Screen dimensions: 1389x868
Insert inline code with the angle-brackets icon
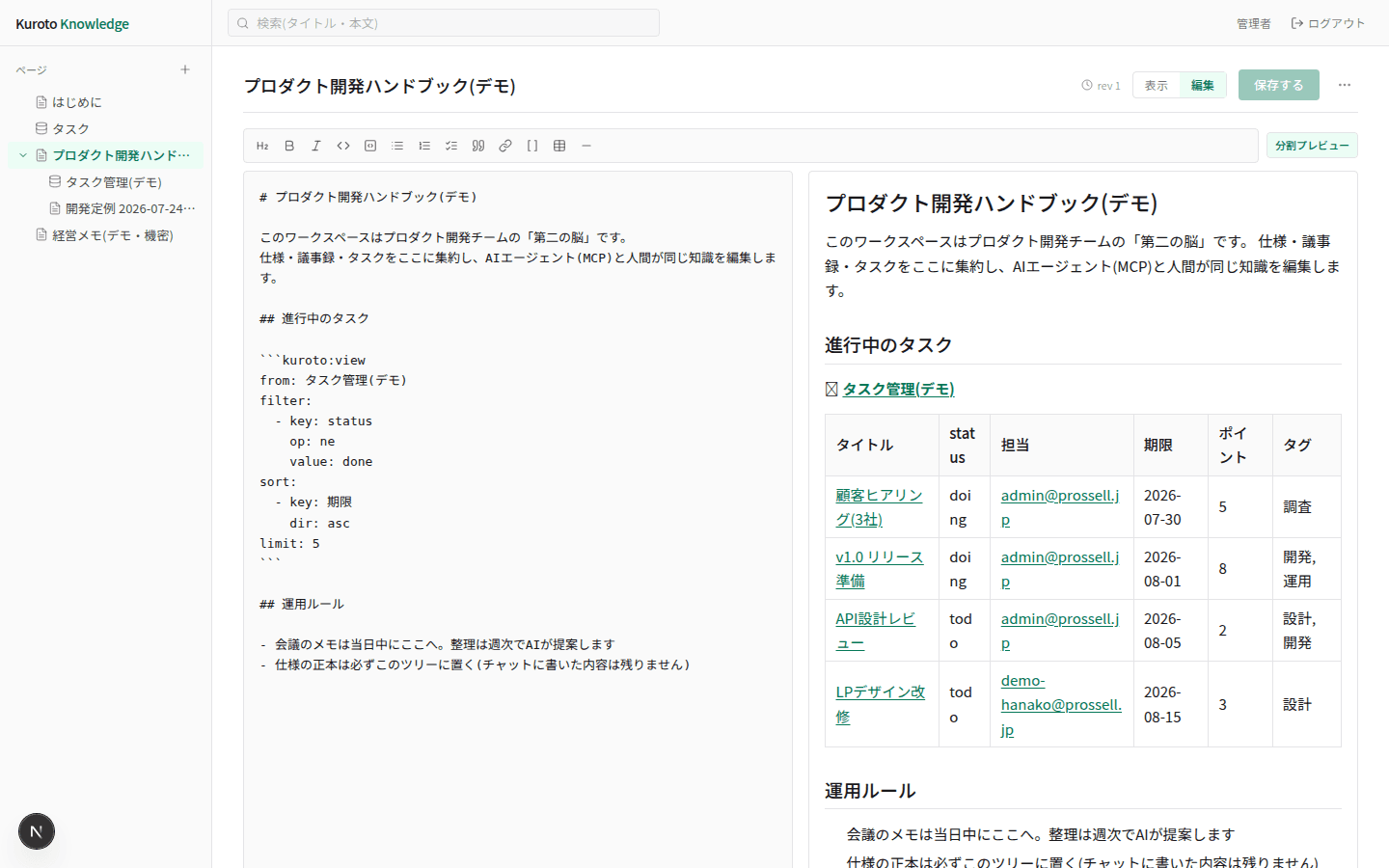343,146
